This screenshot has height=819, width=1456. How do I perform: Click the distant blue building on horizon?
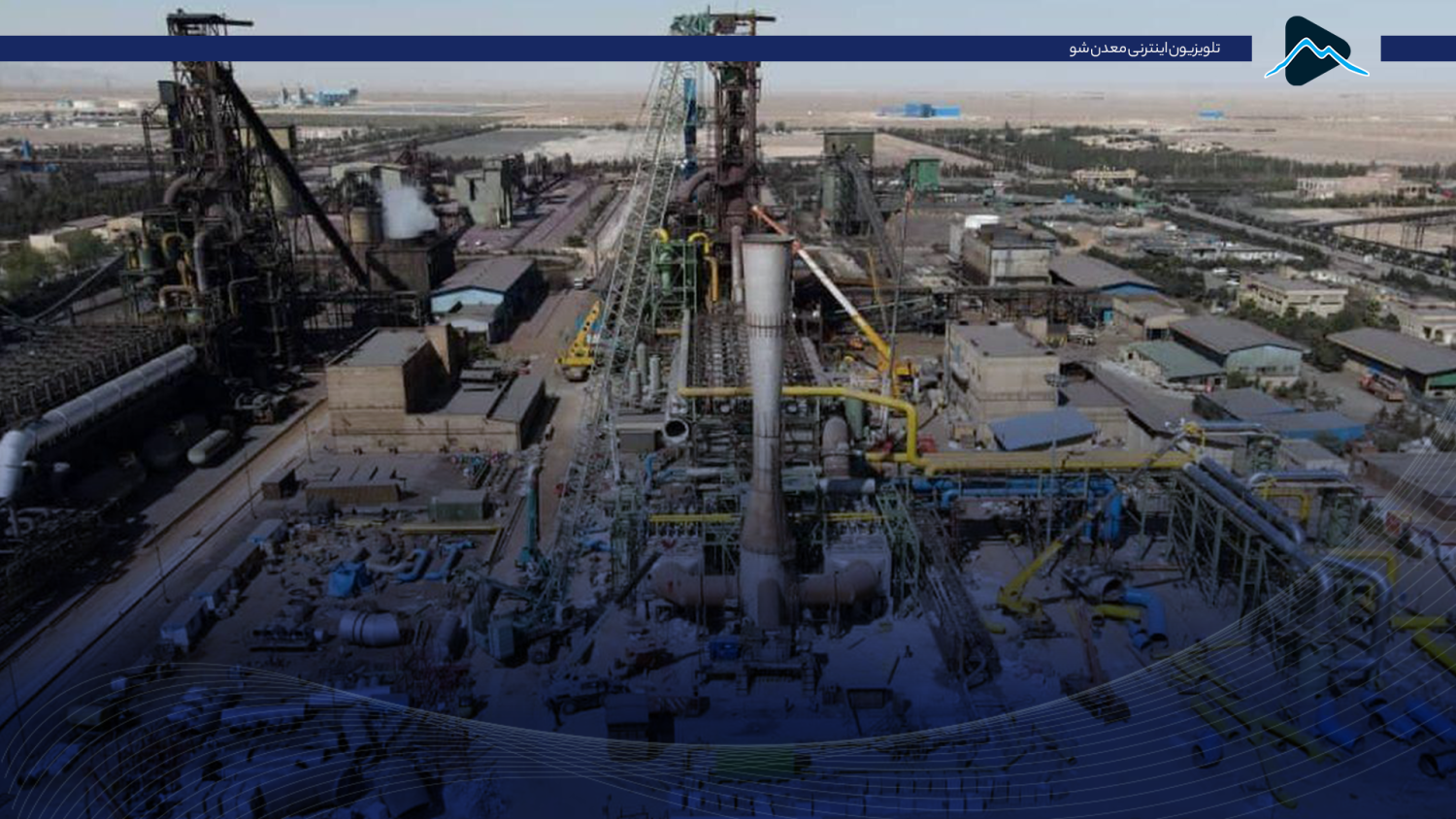tap(919, 111)
